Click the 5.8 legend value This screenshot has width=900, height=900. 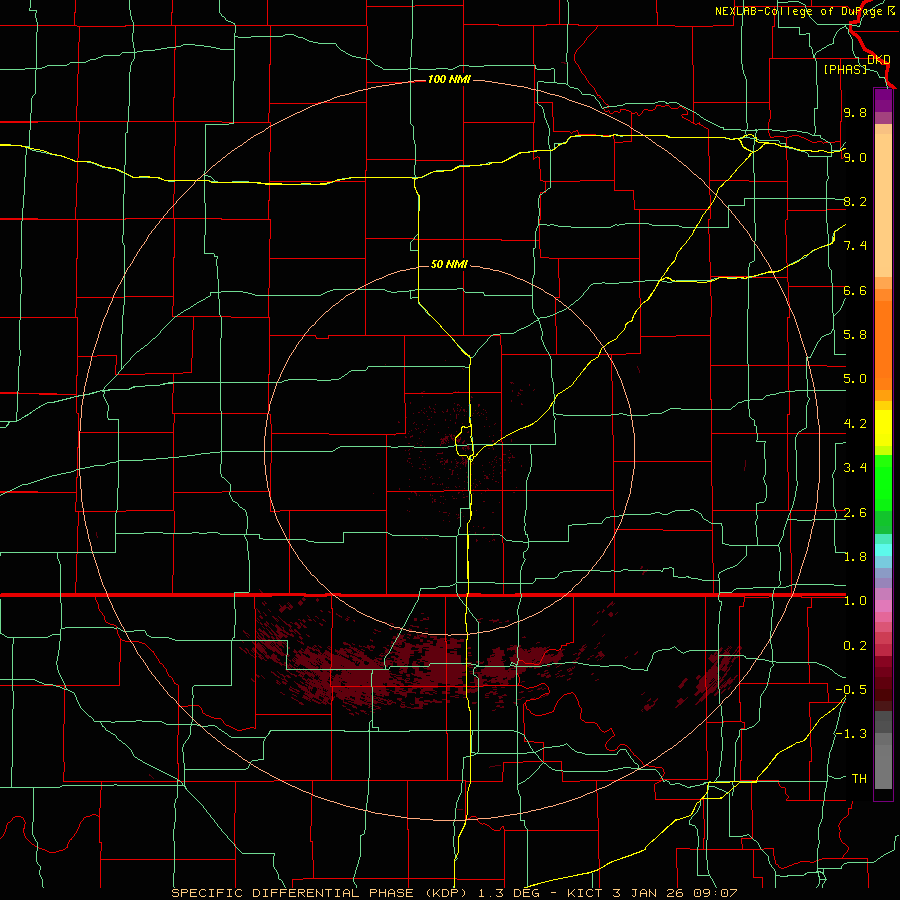point(855,335)
